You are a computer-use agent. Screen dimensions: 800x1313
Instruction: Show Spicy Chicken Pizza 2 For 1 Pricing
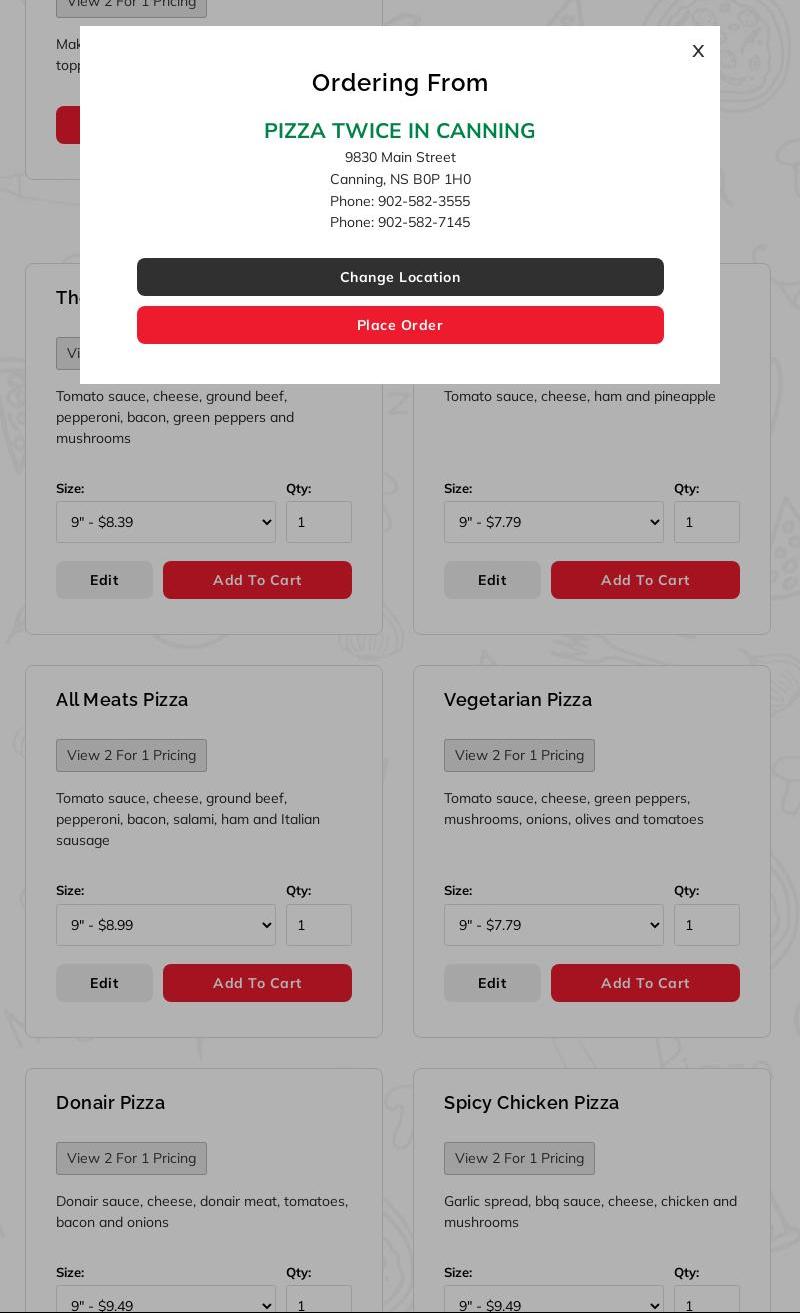[x=519, y=1158]
